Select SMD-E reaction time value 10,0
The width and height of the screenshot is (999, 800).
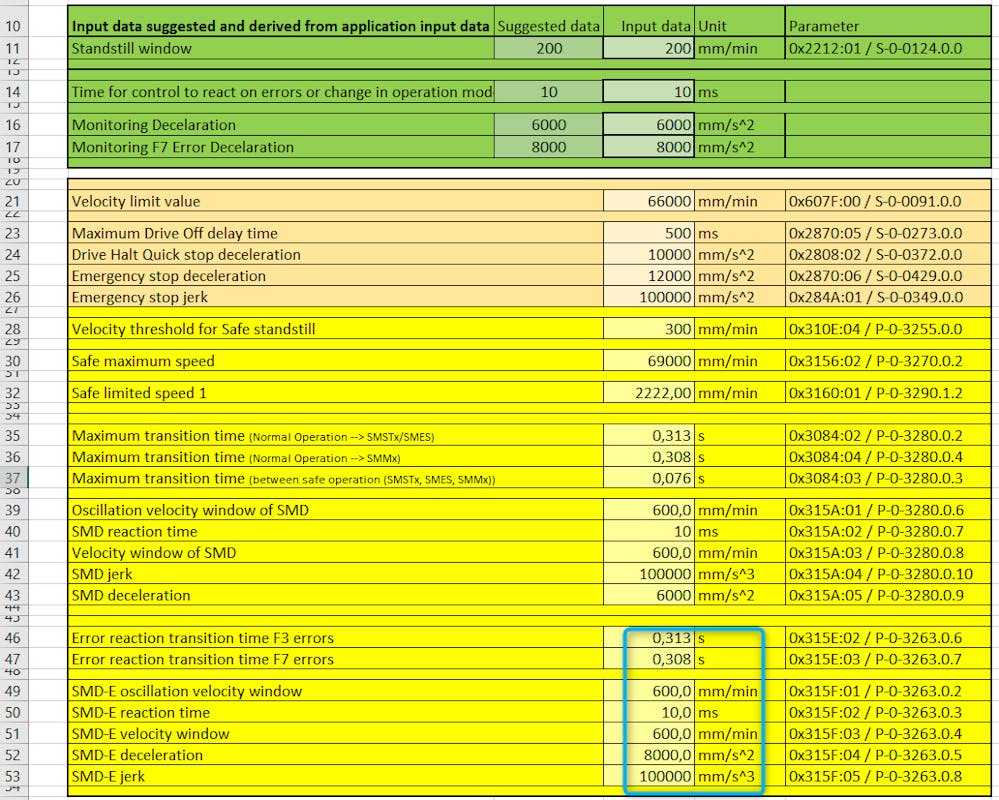[x=649, y=713]
